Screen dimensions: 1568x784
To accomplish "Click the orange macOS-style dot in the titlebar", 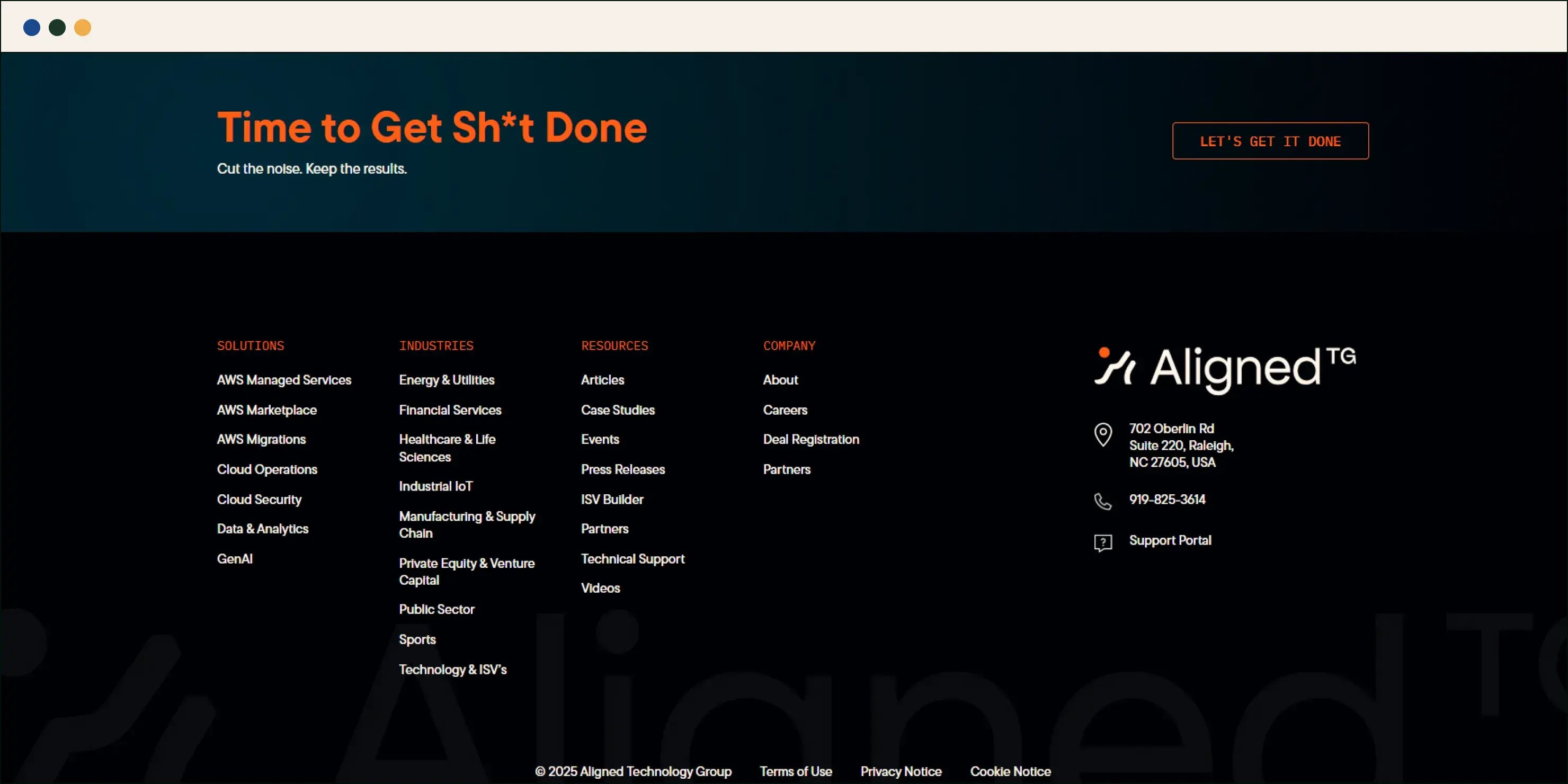I will pos(82,27).
